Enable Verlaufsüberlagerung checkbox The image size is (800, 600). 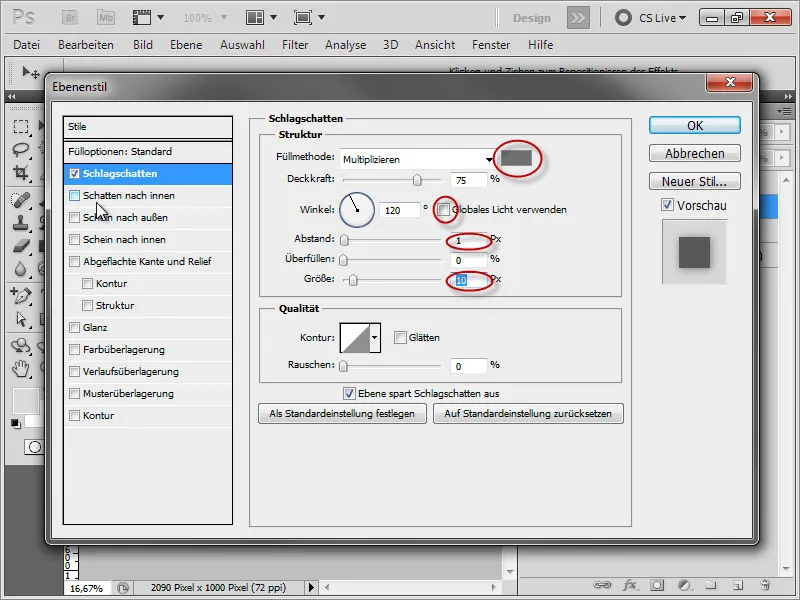click(x=74, y=371)
